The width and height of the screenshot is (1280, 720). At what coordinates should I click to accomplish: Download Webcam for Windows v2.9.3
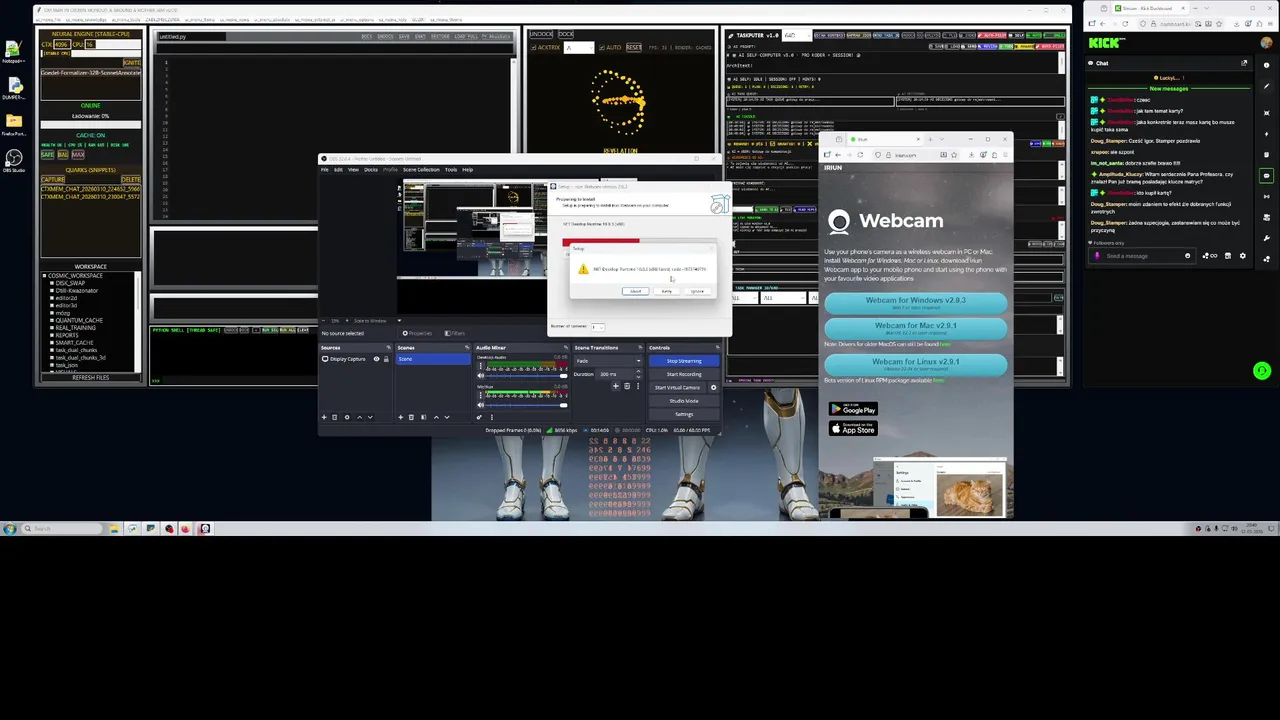(916, 303)
